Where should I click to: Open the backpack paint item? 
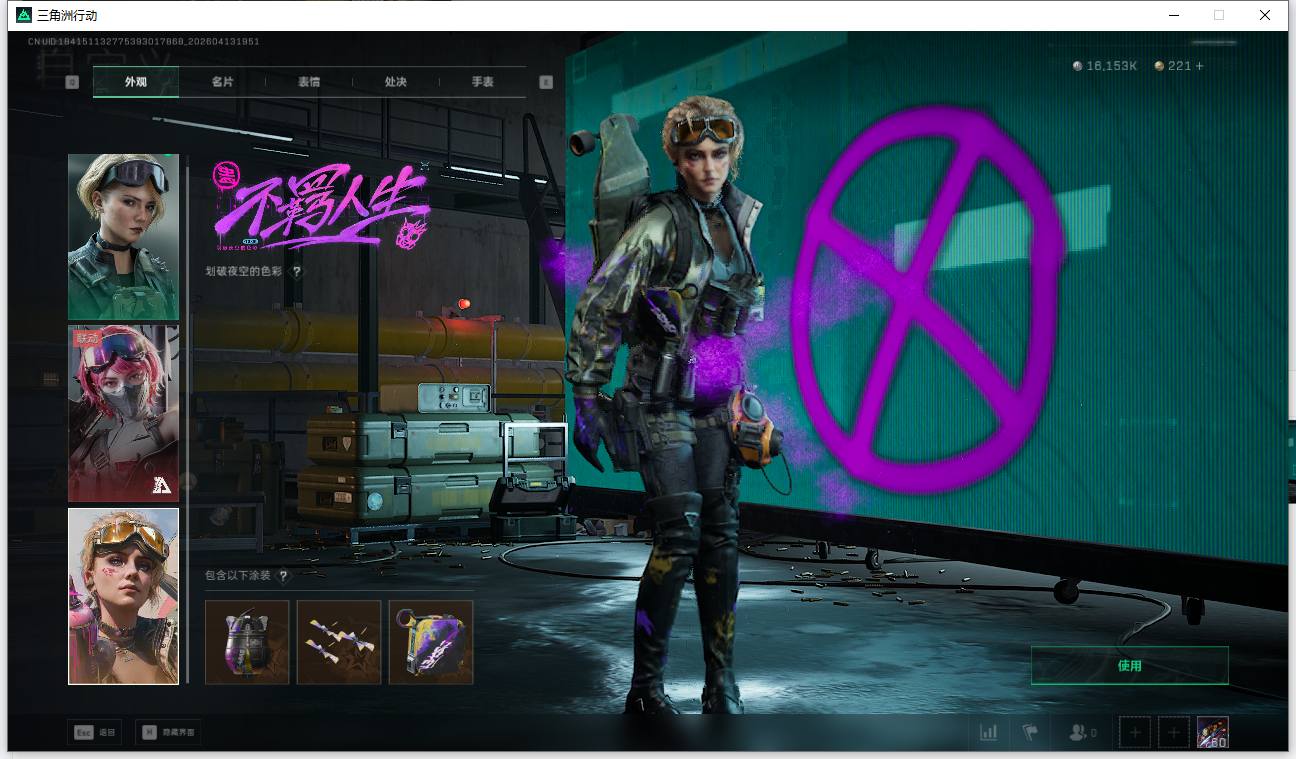pos(247,642)
